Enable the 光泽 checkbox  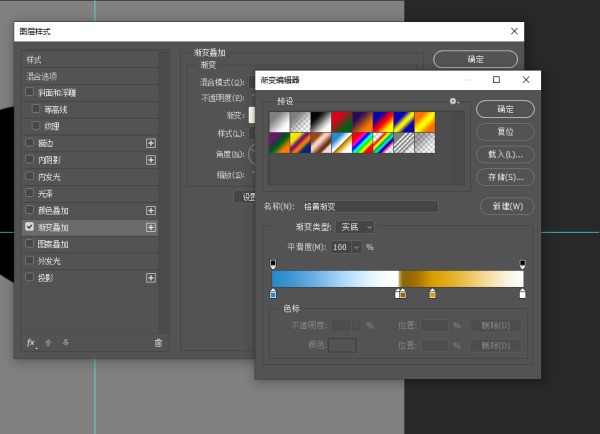29,193
